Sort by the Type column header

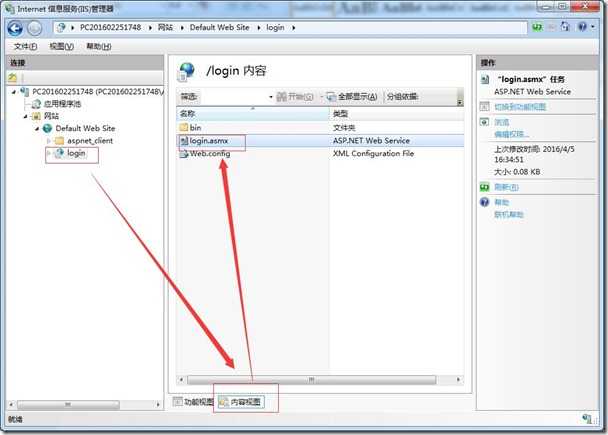coord(396,114)
